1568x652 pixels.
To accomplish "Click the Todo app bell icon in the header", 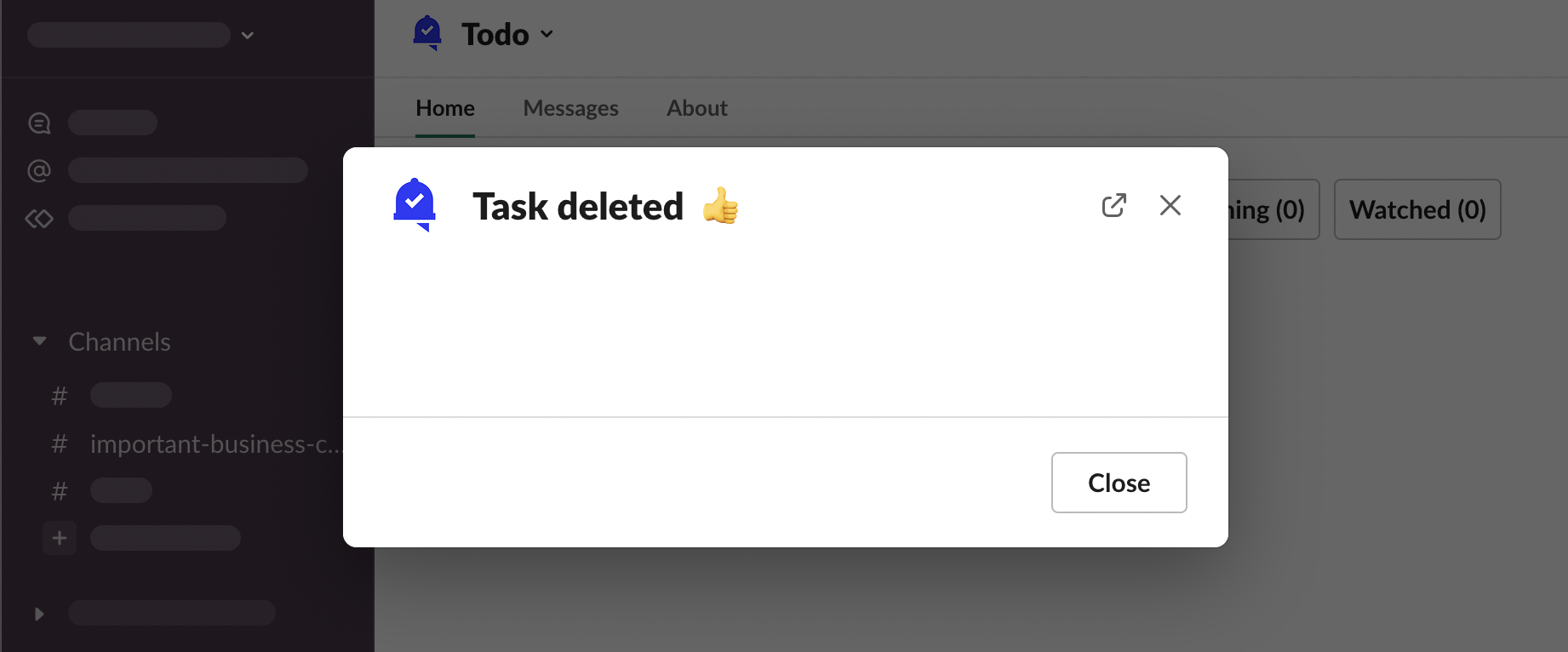I will [427, 33].
